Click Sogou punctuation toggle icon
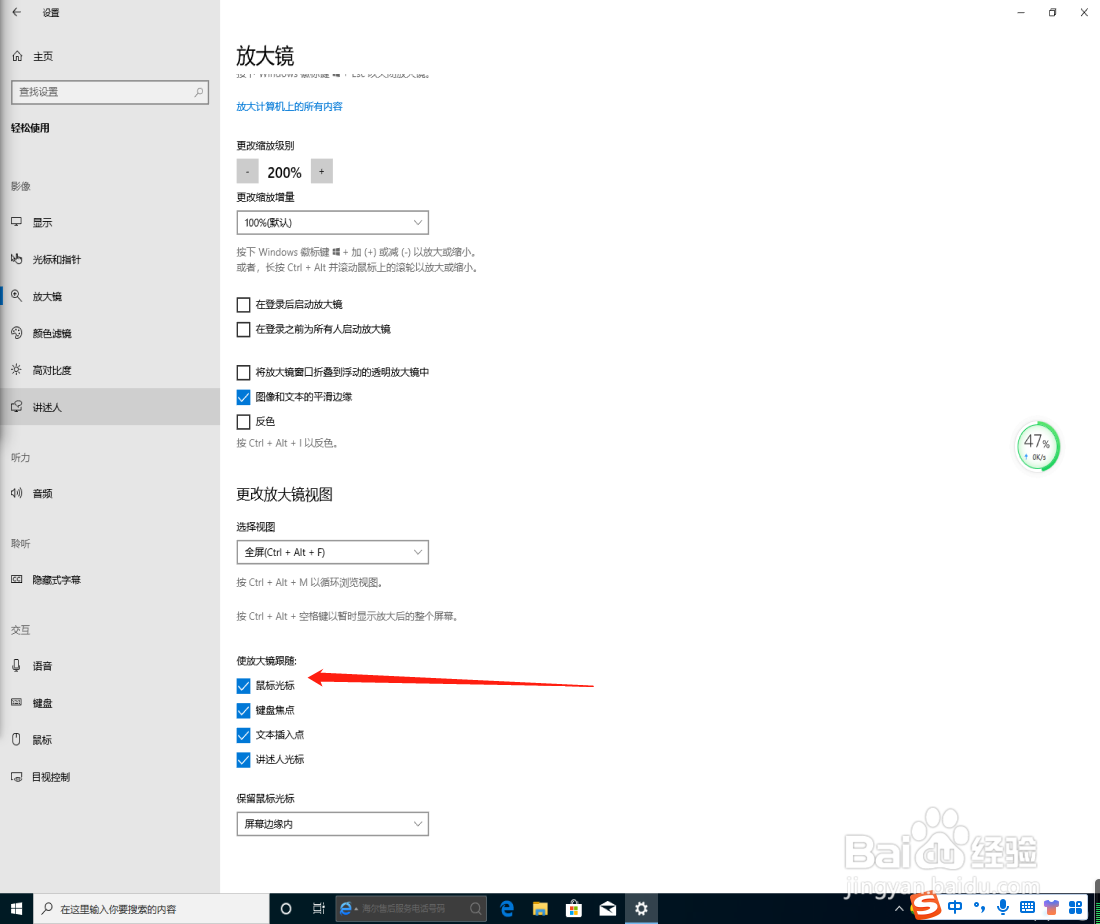This screenshot has height=924, width=1100. pos(979,907)
